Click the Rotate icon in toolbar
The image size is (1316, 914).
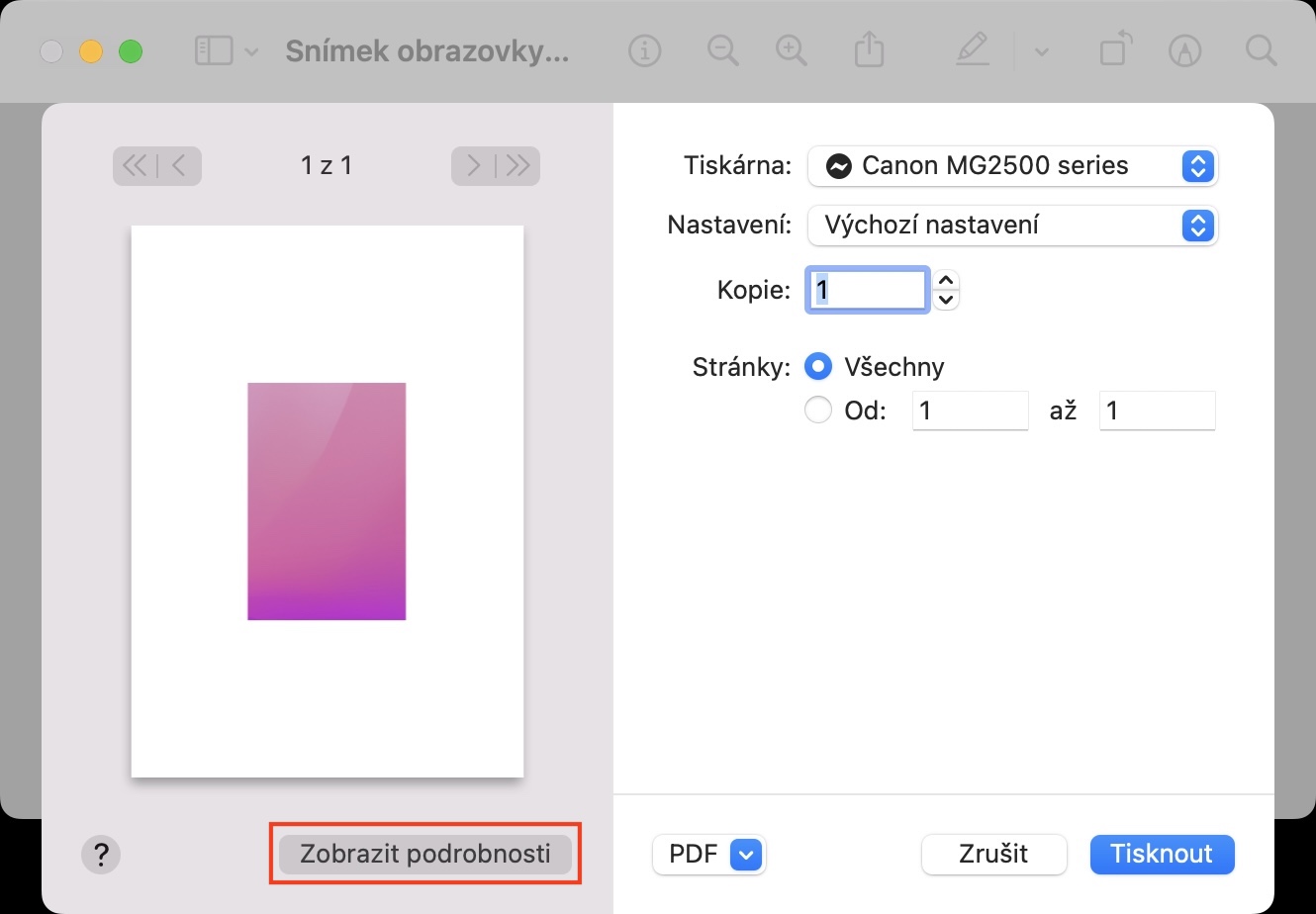1115,50
